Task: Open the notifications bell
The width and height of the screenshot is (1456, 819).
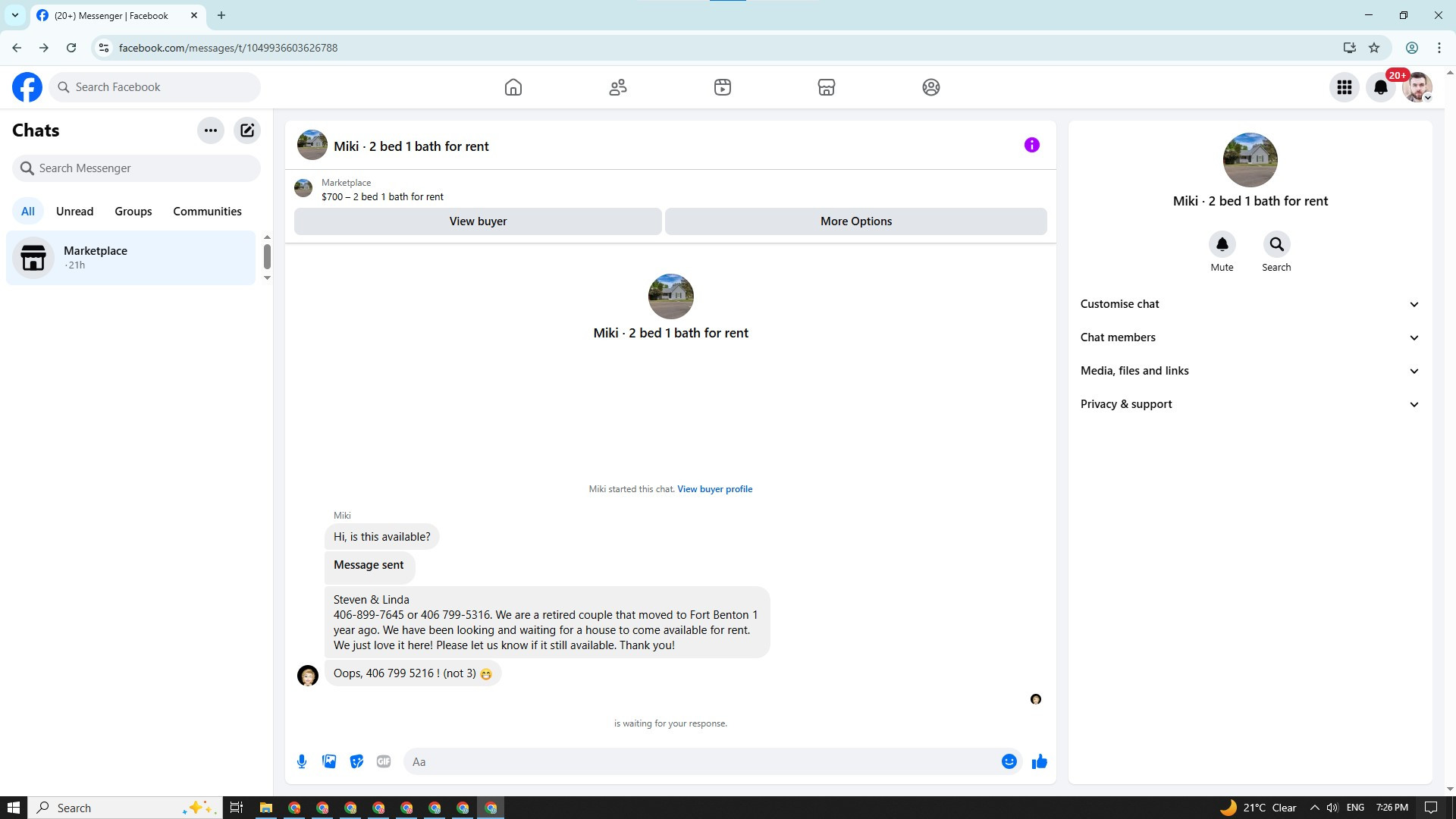Action: [x=1380, y=87]
